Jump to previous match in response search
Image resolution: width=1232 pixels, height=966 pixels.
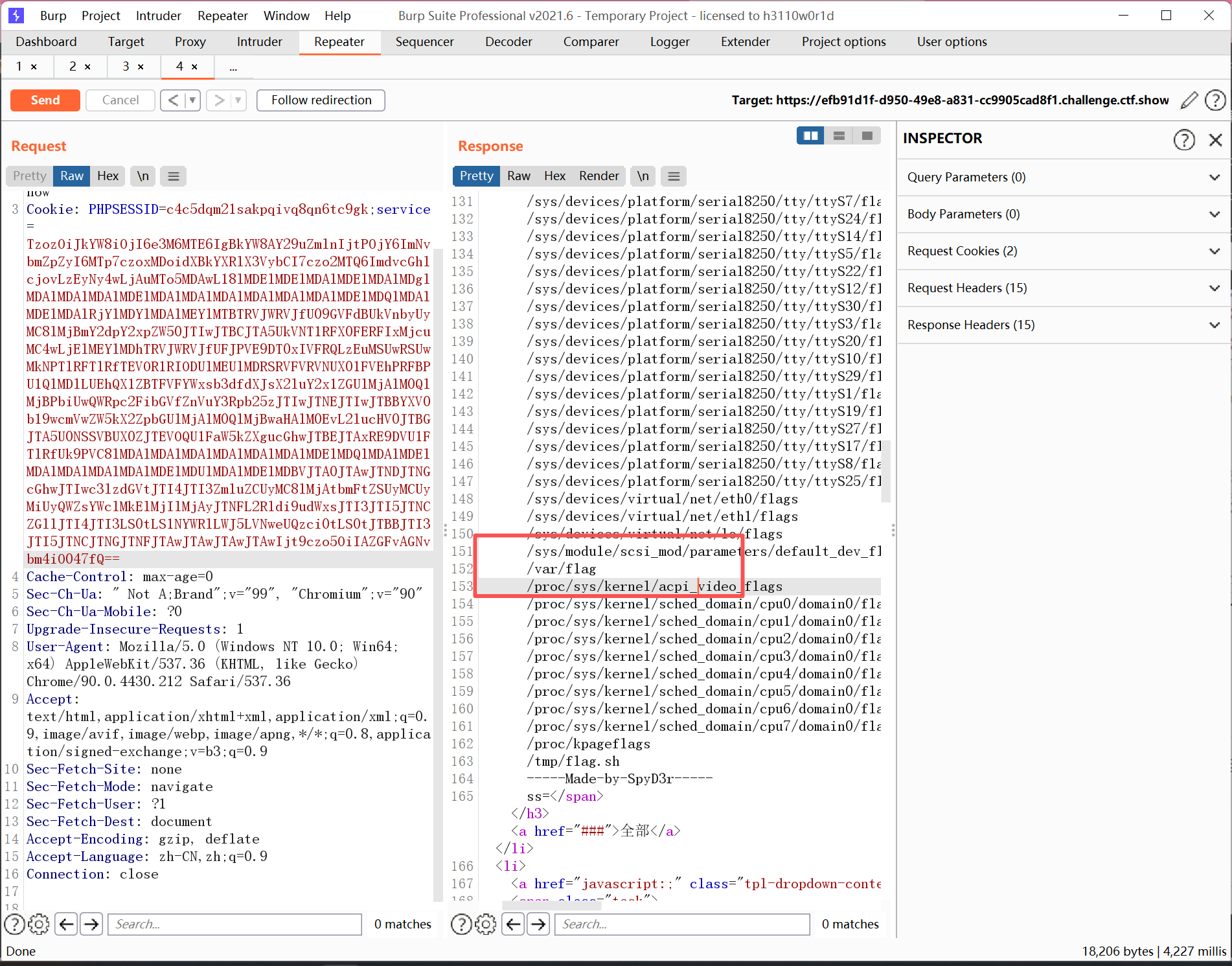[514, 924]
